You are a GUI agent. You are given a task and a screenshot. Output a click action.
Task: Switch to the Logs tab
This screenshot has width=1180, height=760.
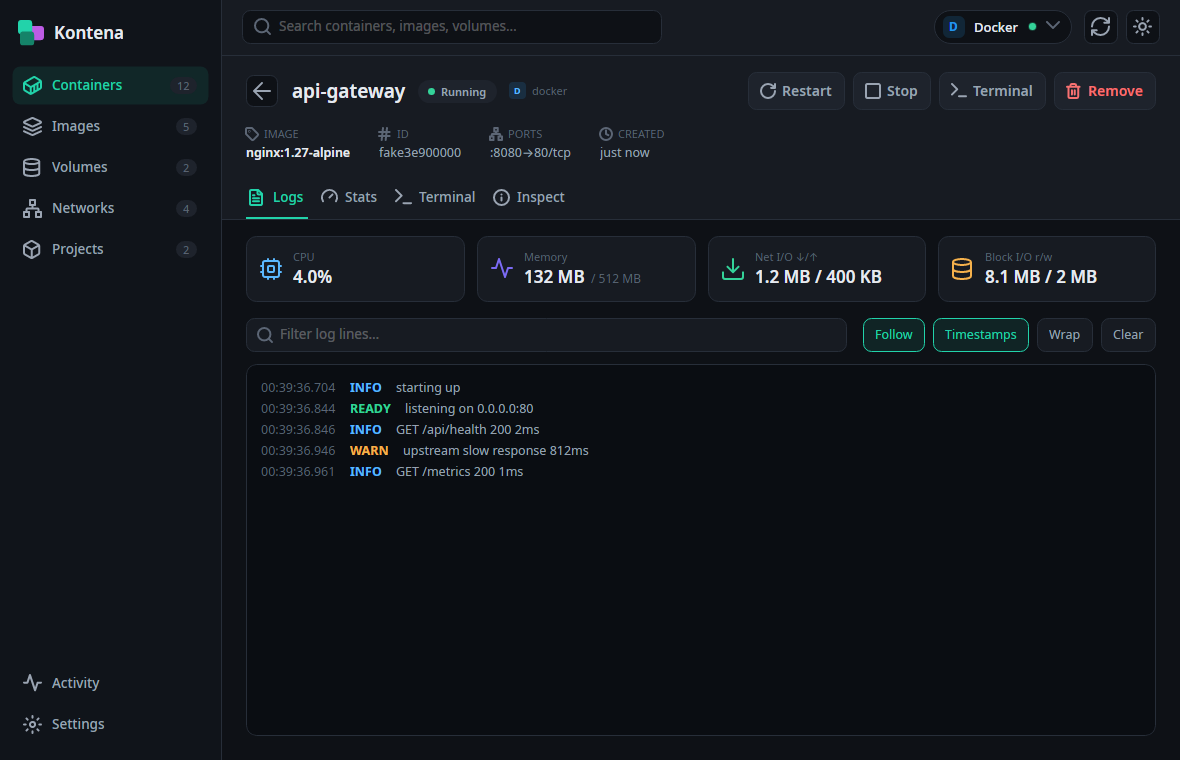coord(276,198)
